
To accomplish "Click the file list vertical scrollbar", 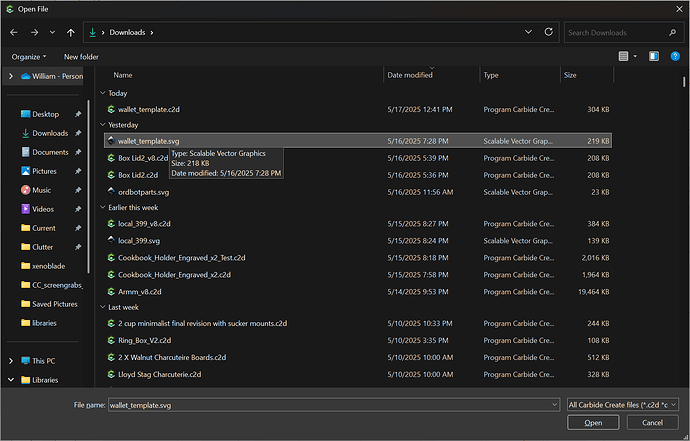I will click(x=684, y=82).
